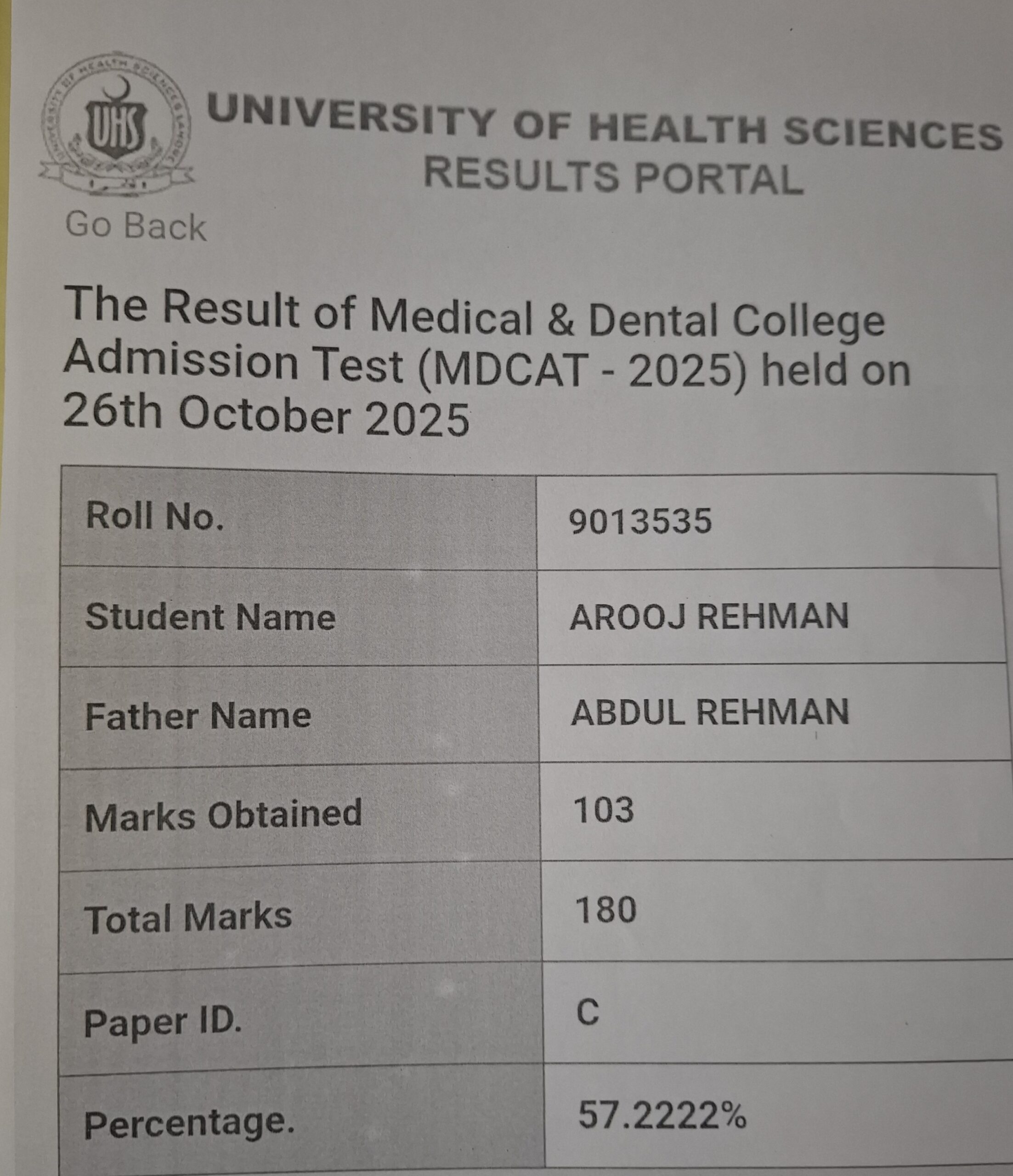The height and width of the screenshot is (1176, 1013).
Task: Click the UHS university logo emblem
Action: click(x=116, y=125)
